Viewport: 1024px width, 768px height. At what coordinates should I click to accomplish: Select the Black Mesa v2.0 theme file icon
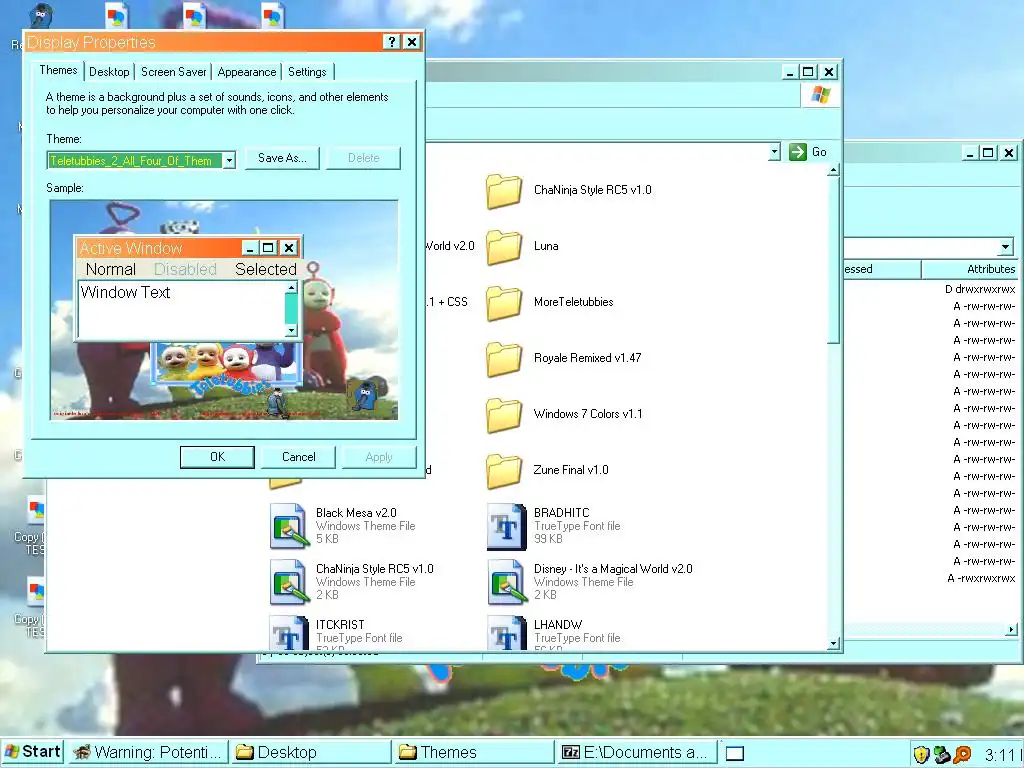(x=289, y=526)
